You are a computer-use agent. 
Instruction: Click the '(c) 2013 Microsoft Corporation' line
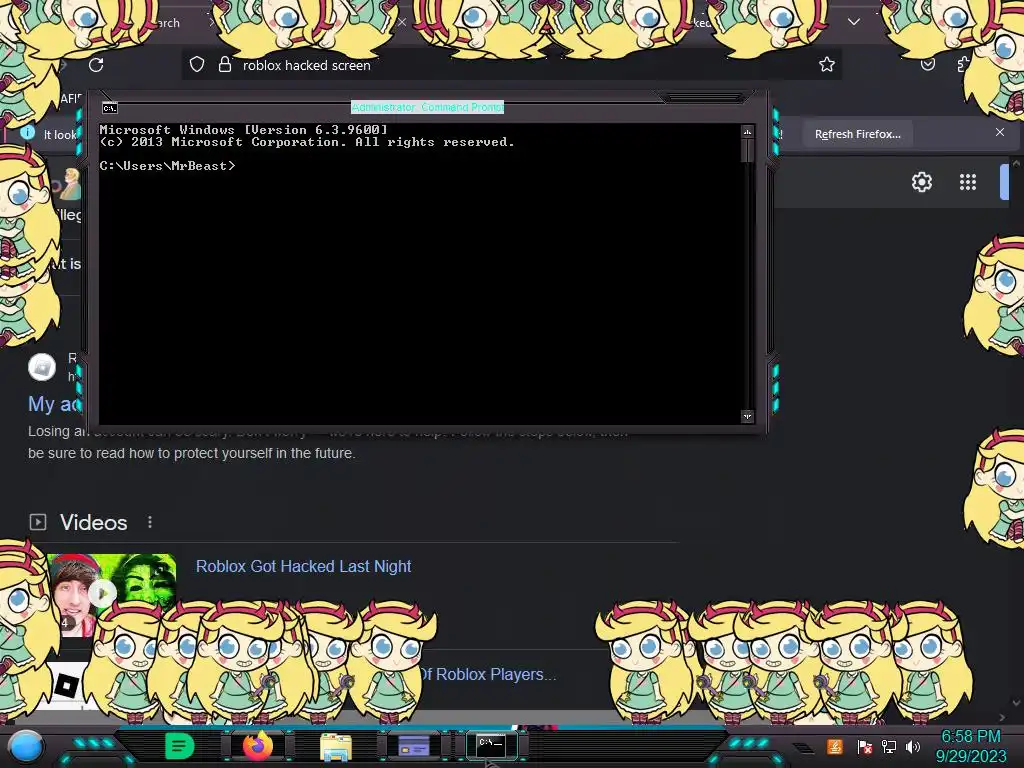point(307,142)
